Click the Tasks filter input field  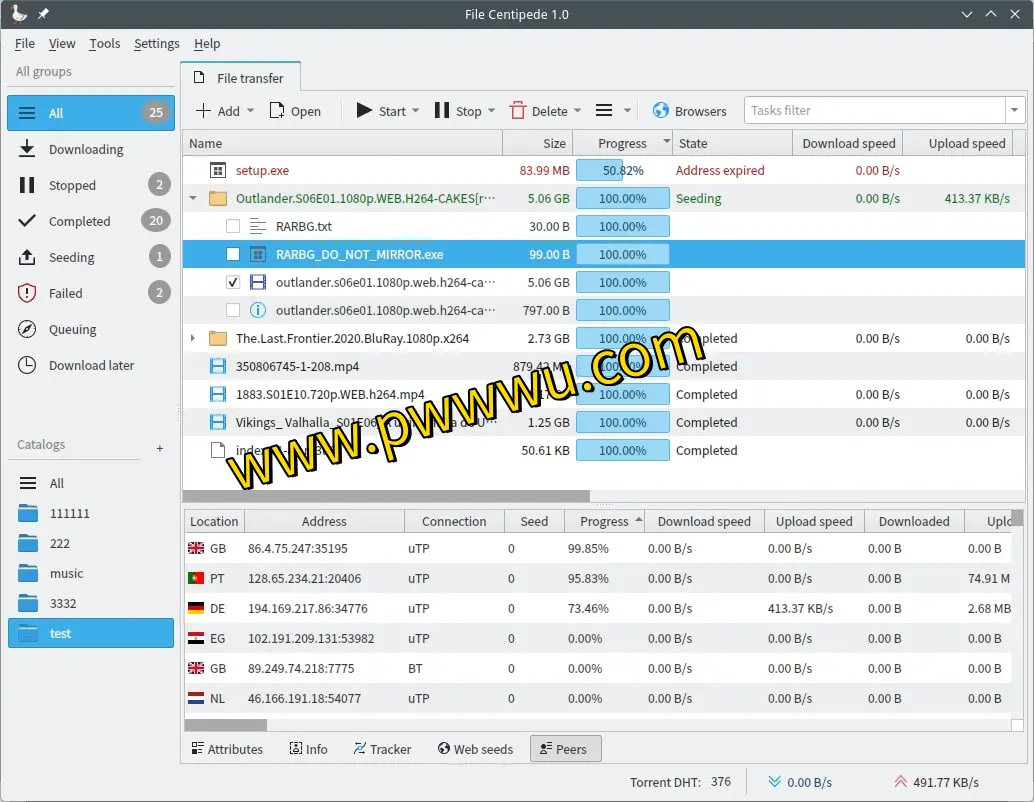[x=874, y=110]
